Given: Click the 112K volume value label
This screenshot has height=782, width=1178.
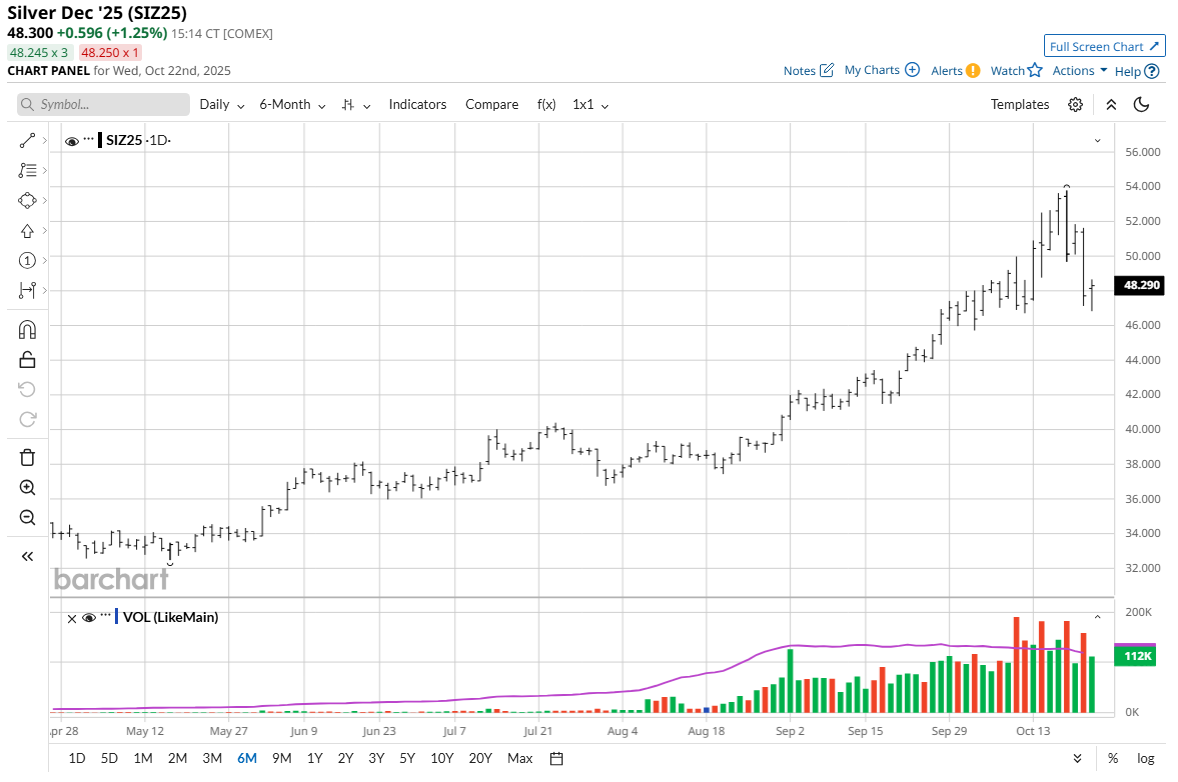Looking at the screenshot, I should pos(1135,656).
